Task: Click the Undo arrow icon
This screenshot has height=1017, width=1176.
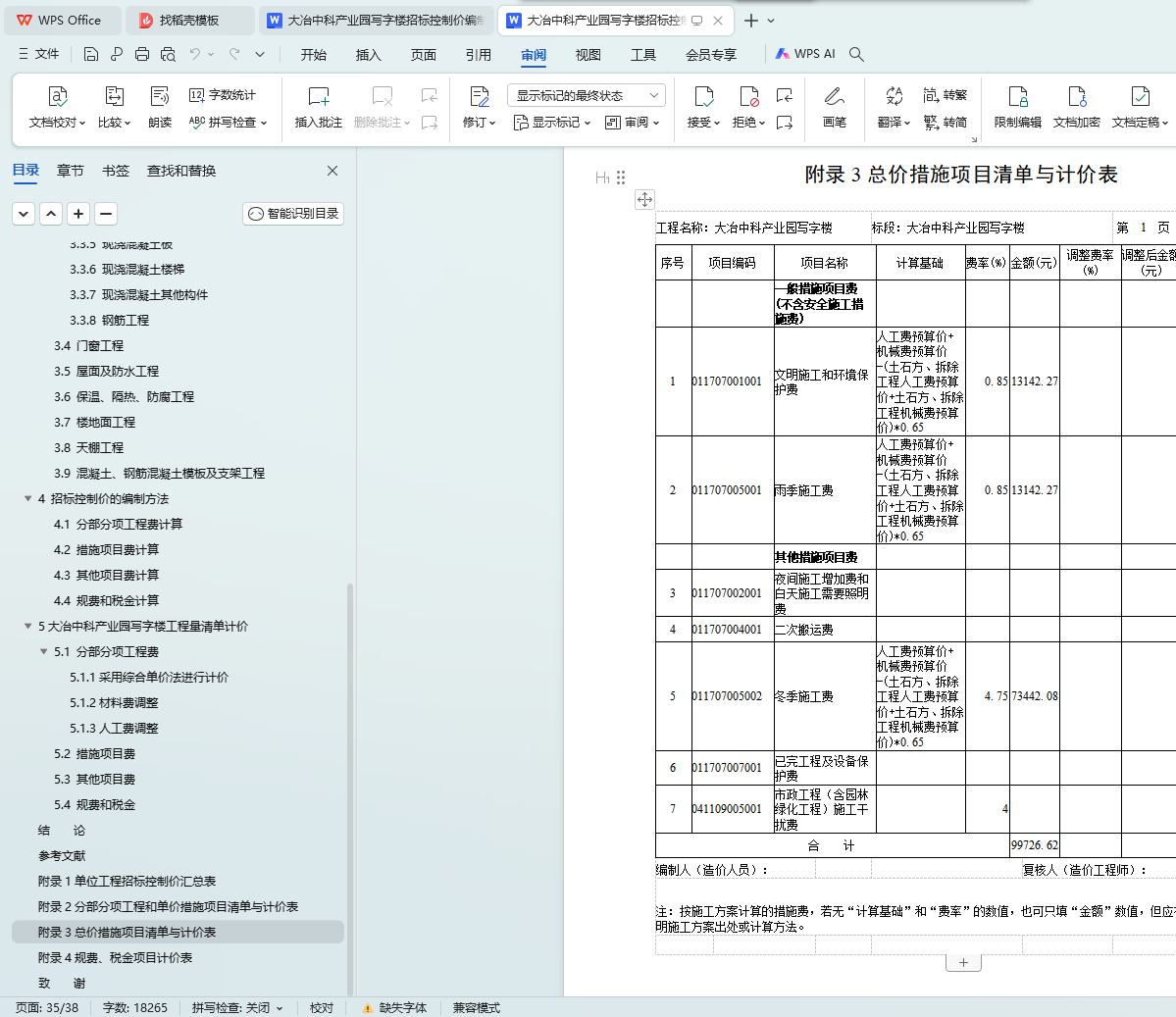Action: pos(195,54)
